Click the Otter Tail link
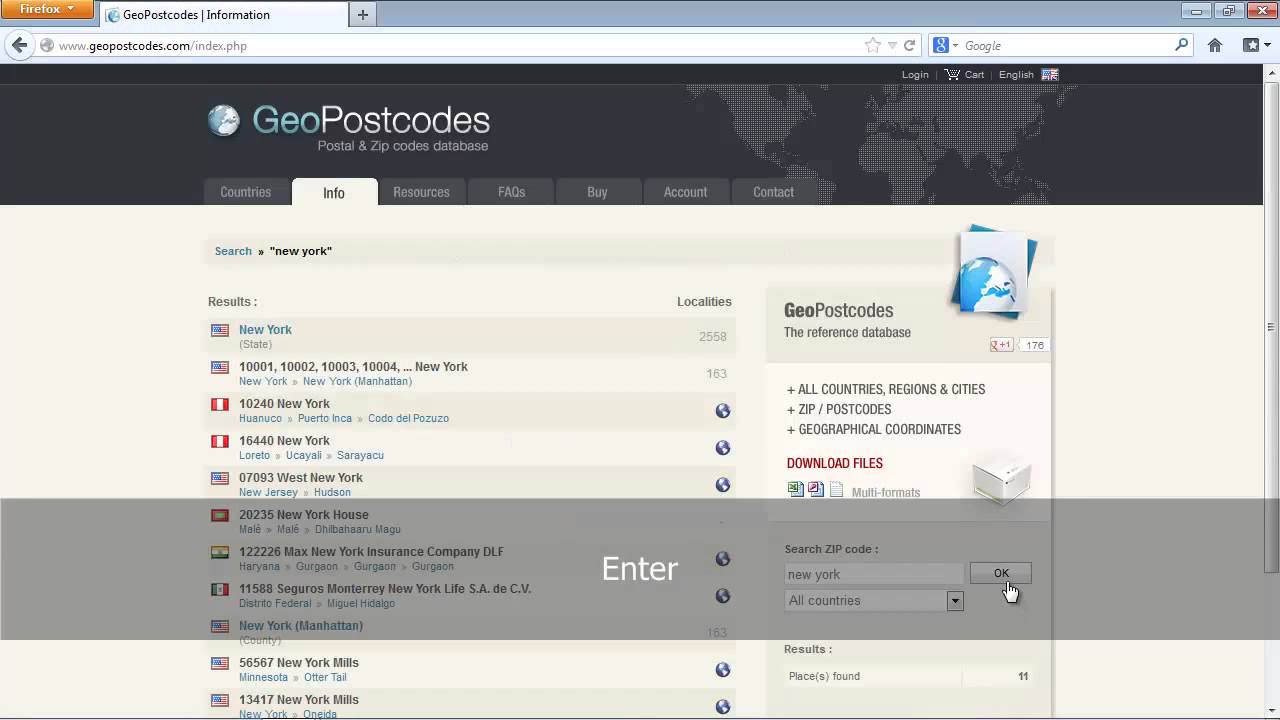This screenshot has width=1280, height=720. (325, 677)
